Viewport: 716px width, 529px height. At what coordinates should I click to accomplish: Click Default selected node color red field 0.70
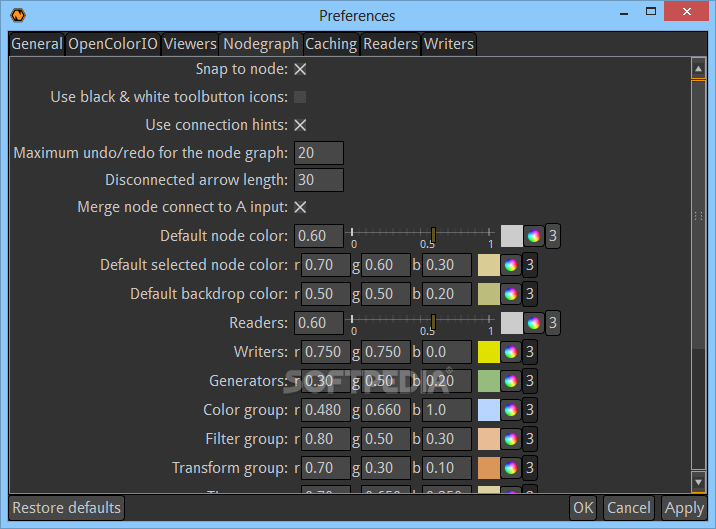point(326,265)
